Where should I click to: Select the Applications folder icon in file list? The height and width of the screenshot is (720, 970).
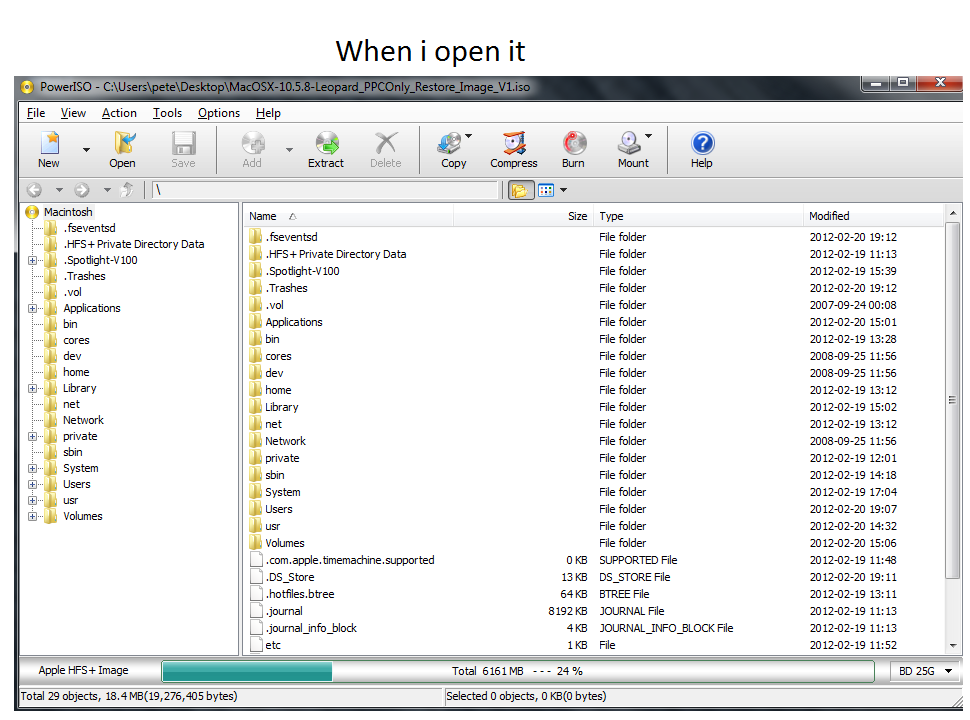click(256, 322)
